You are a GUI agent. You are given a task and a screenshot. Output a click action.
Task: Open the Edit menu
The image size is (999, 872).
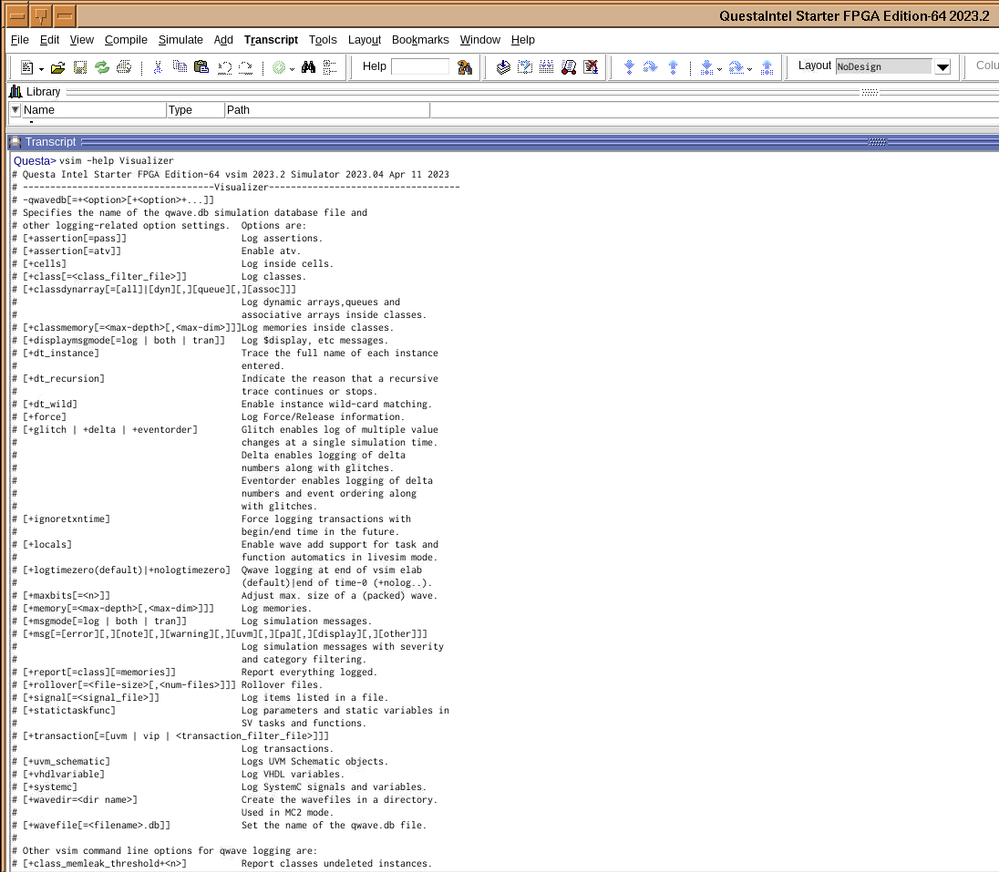coord(50,39)
